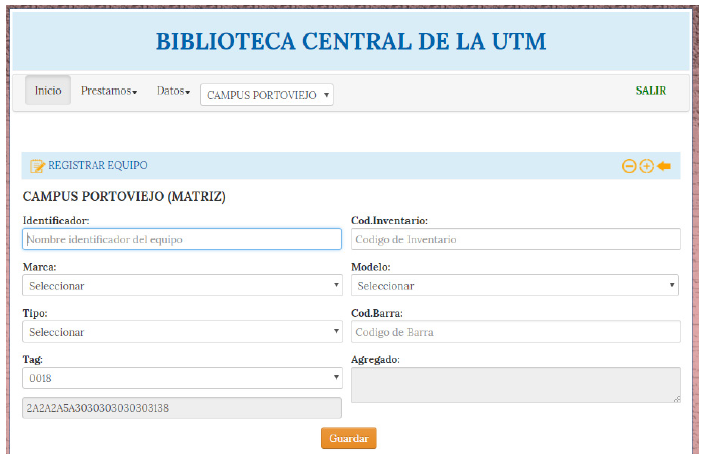The image size is (710, 460).
Task: Open the Datos menu
Action: 172,91
